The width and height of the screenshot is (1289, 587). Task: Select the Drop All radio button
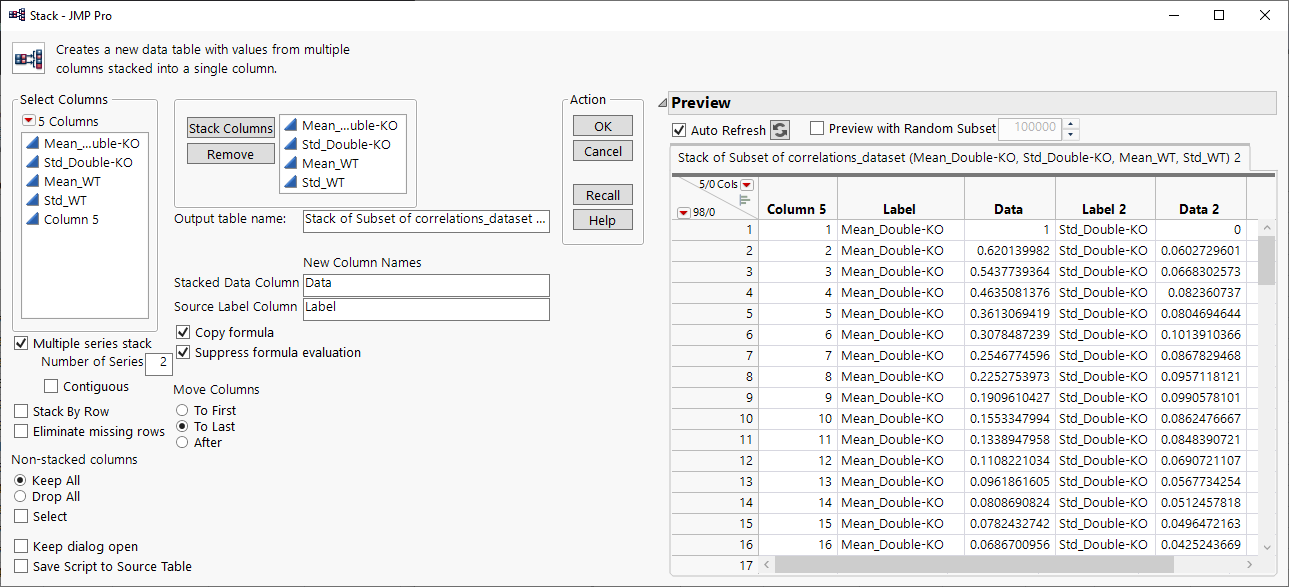(x=21, y=497)
